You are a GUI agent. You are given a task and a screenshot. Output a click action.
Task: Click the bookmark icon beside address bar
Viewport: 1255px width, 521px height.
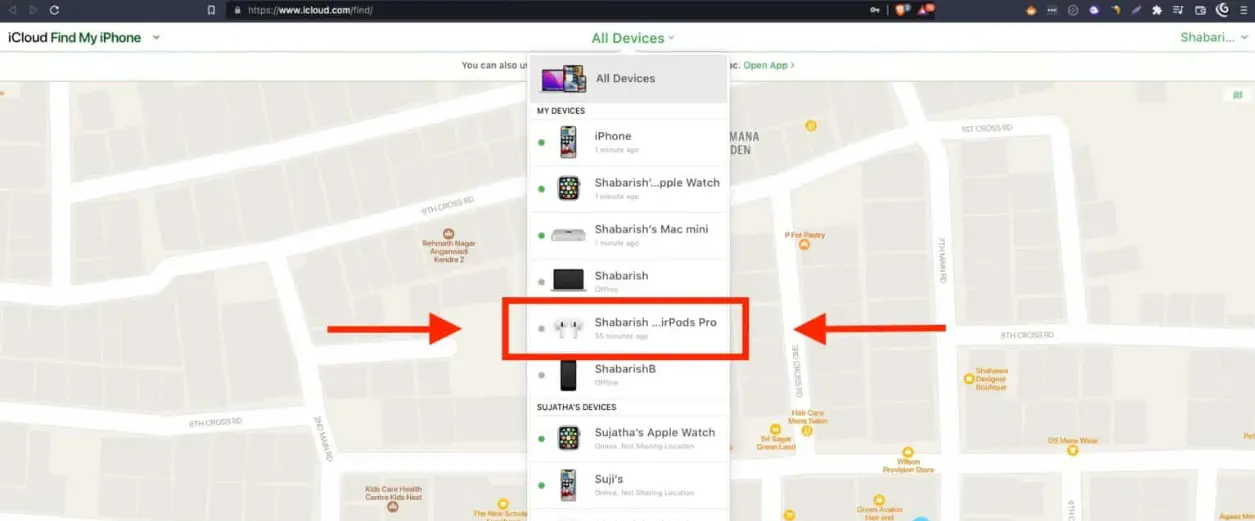coord(211,10)
